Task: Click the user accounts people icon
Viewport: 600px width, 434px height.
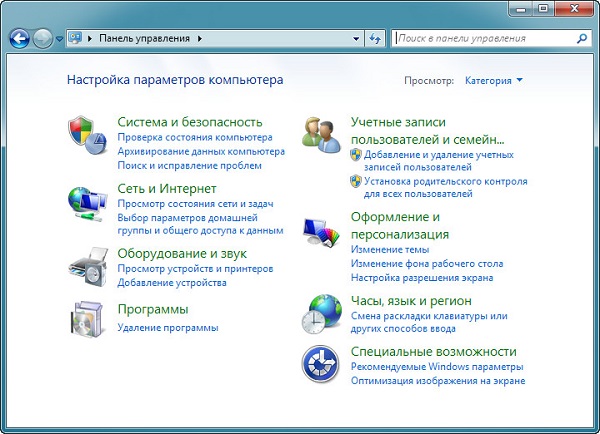Action: pos(321,135)
